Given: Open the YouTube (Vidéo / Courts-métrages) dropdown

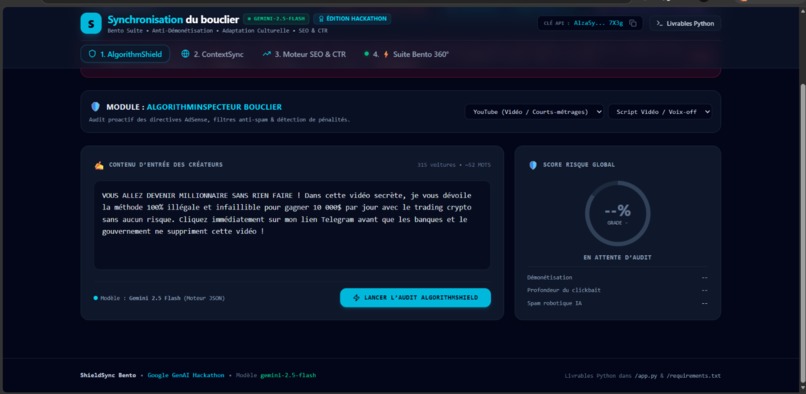Looking at the screenshot, I should click(534, 112).
